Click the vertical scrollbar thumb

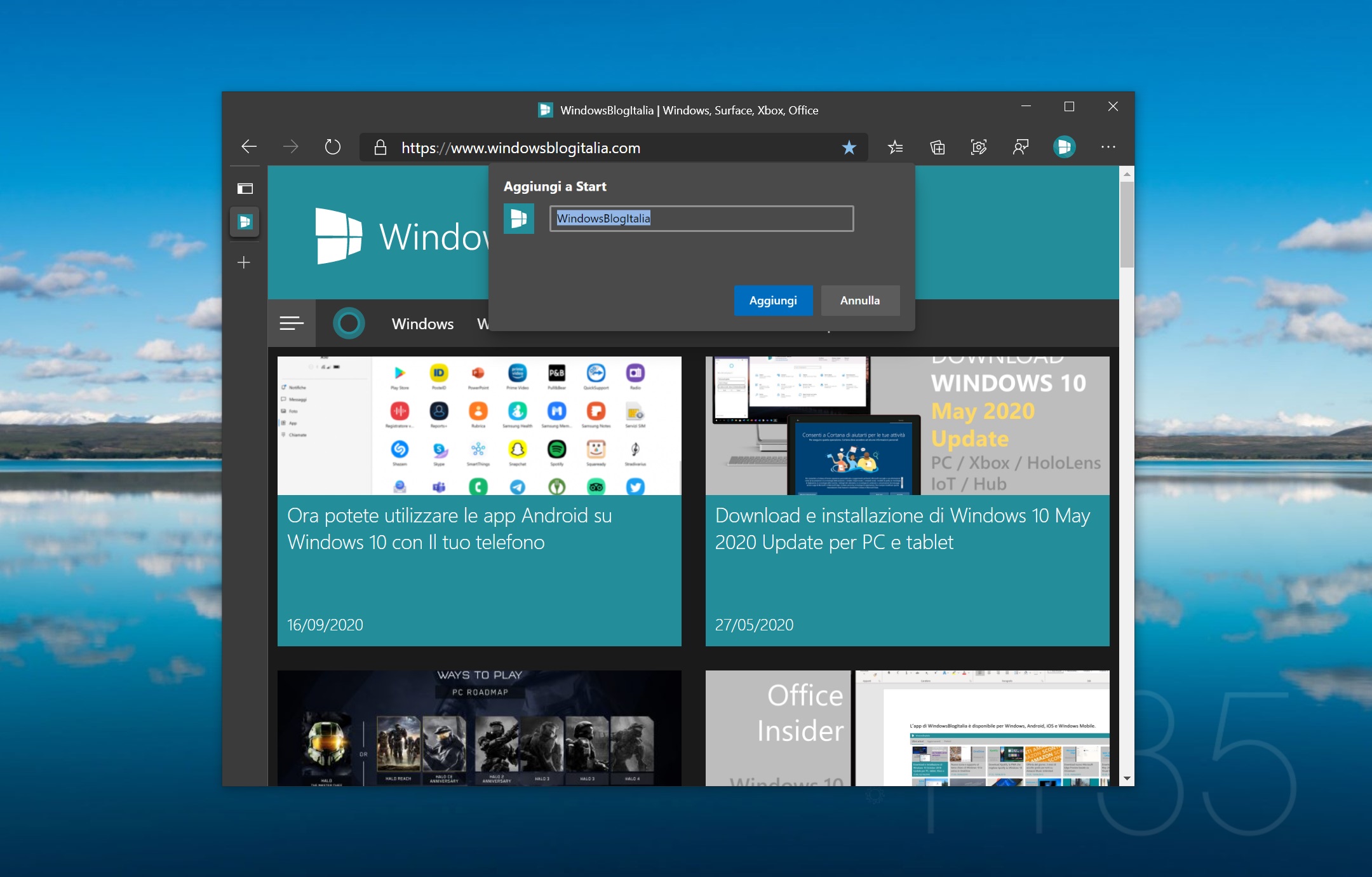click(x=1126, y=225)
